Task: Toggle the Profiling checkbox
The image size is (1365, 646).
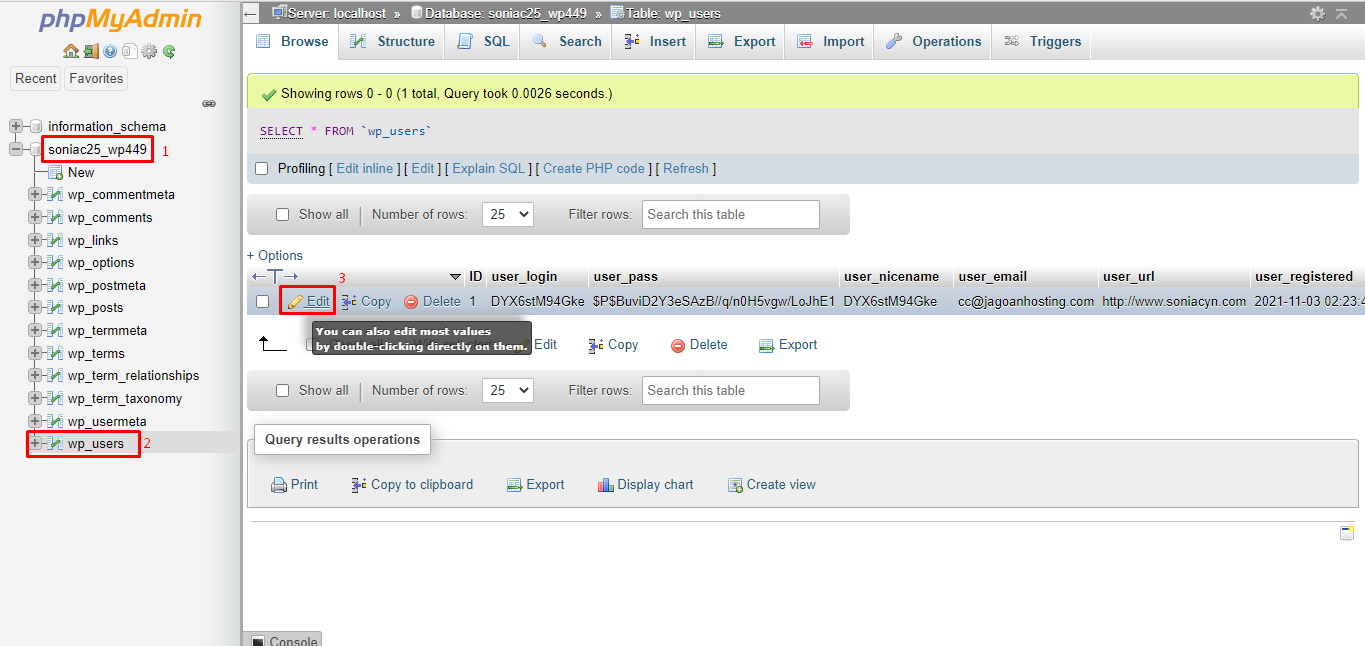Action: pyautogui.click(x=262, y=169)
